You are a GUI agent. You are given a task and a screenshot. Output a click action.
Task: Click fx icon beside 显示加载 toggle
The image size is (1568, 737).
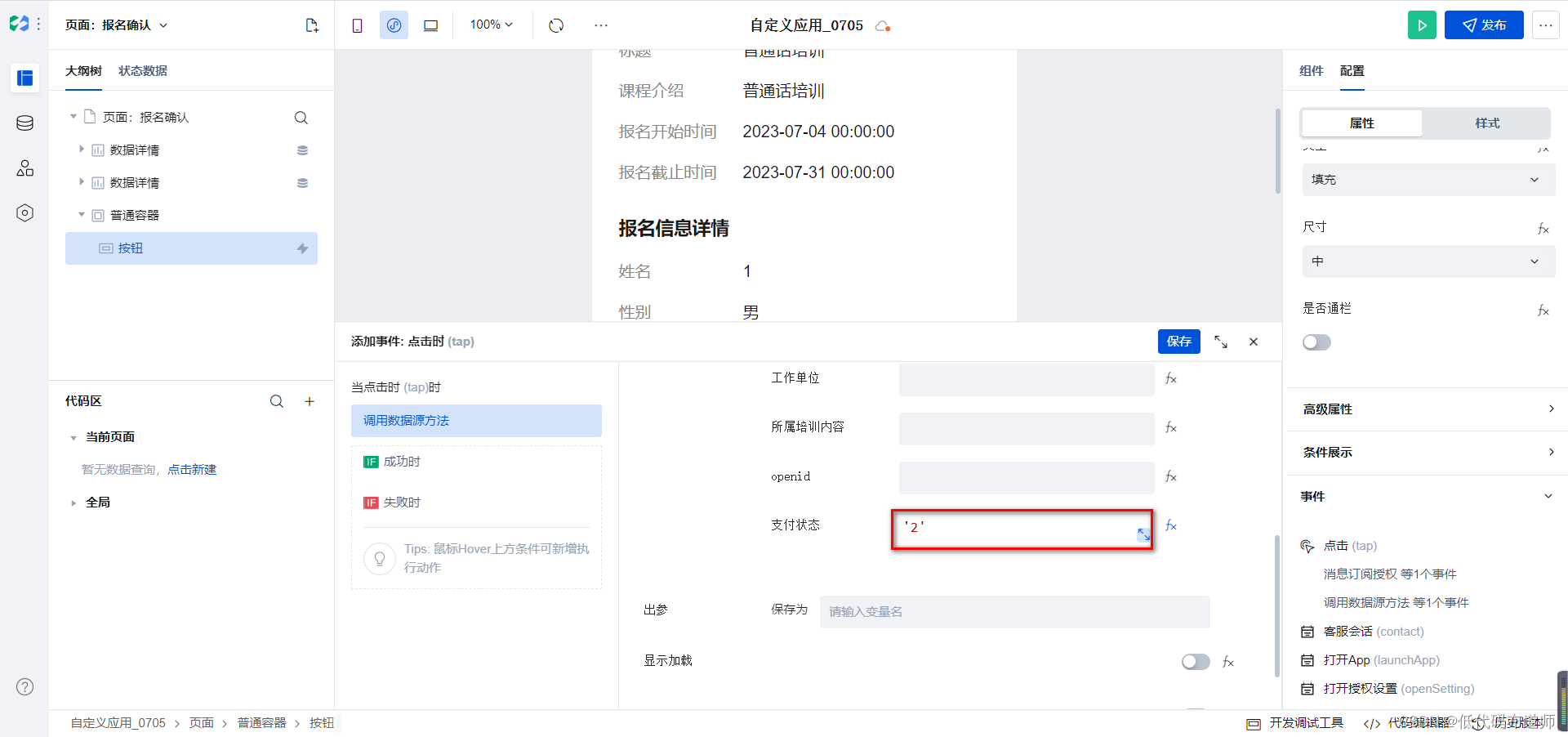coord(1228,662)
